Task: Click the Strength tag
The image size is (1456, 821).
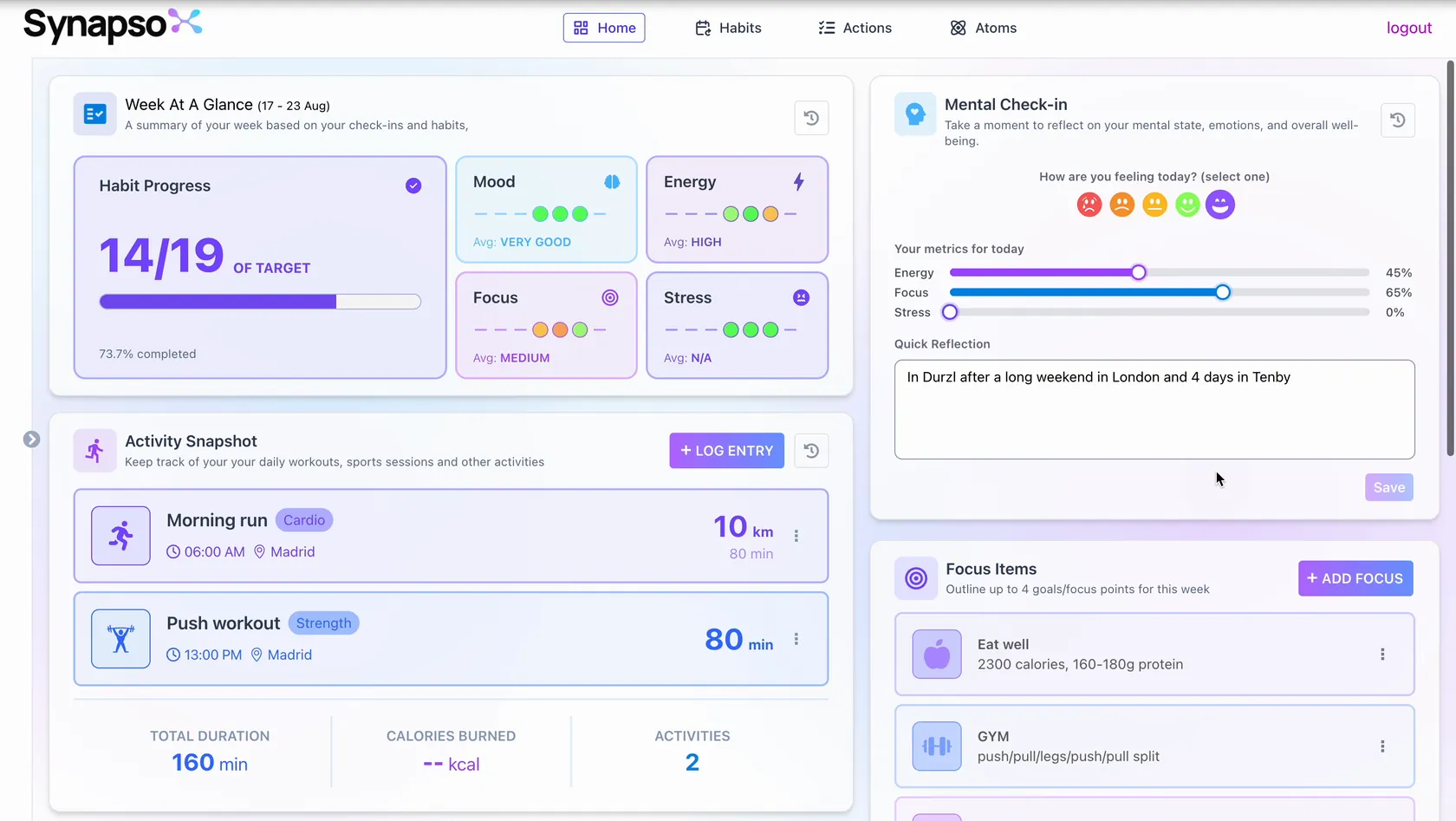Action: (323, 623)
